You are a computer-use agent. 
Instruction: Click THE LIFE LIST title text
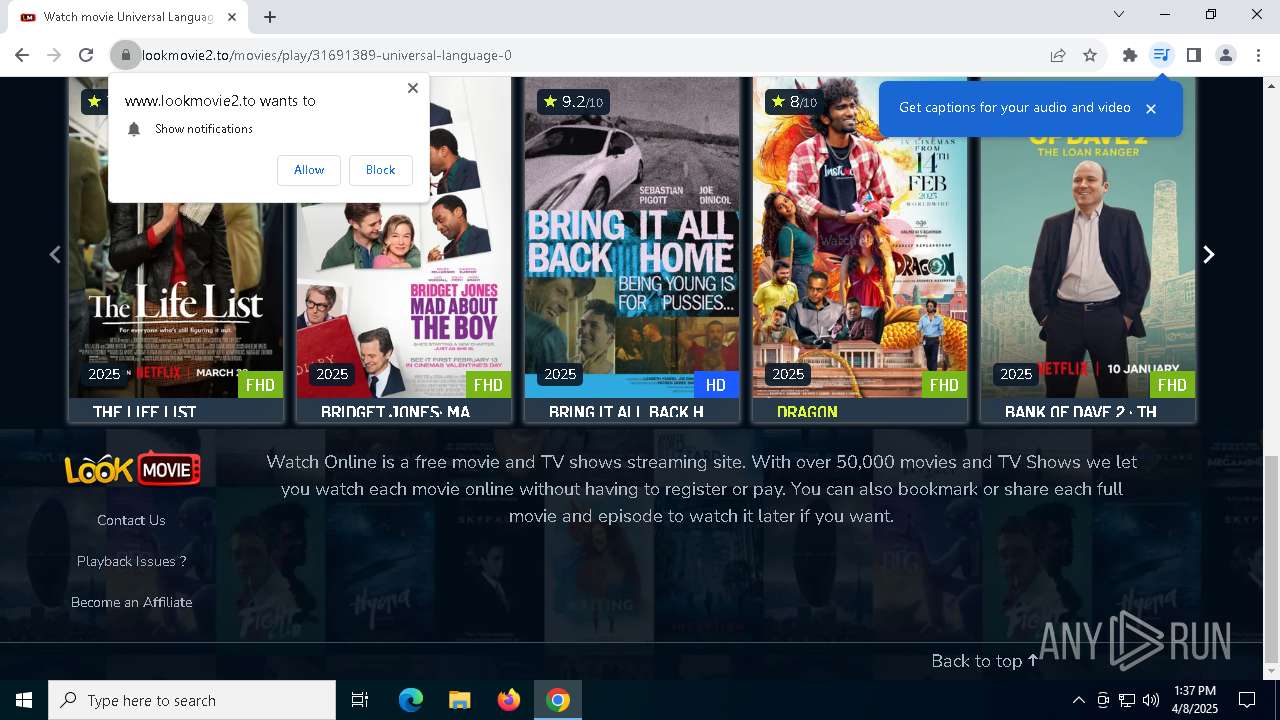tap(145, 412)
